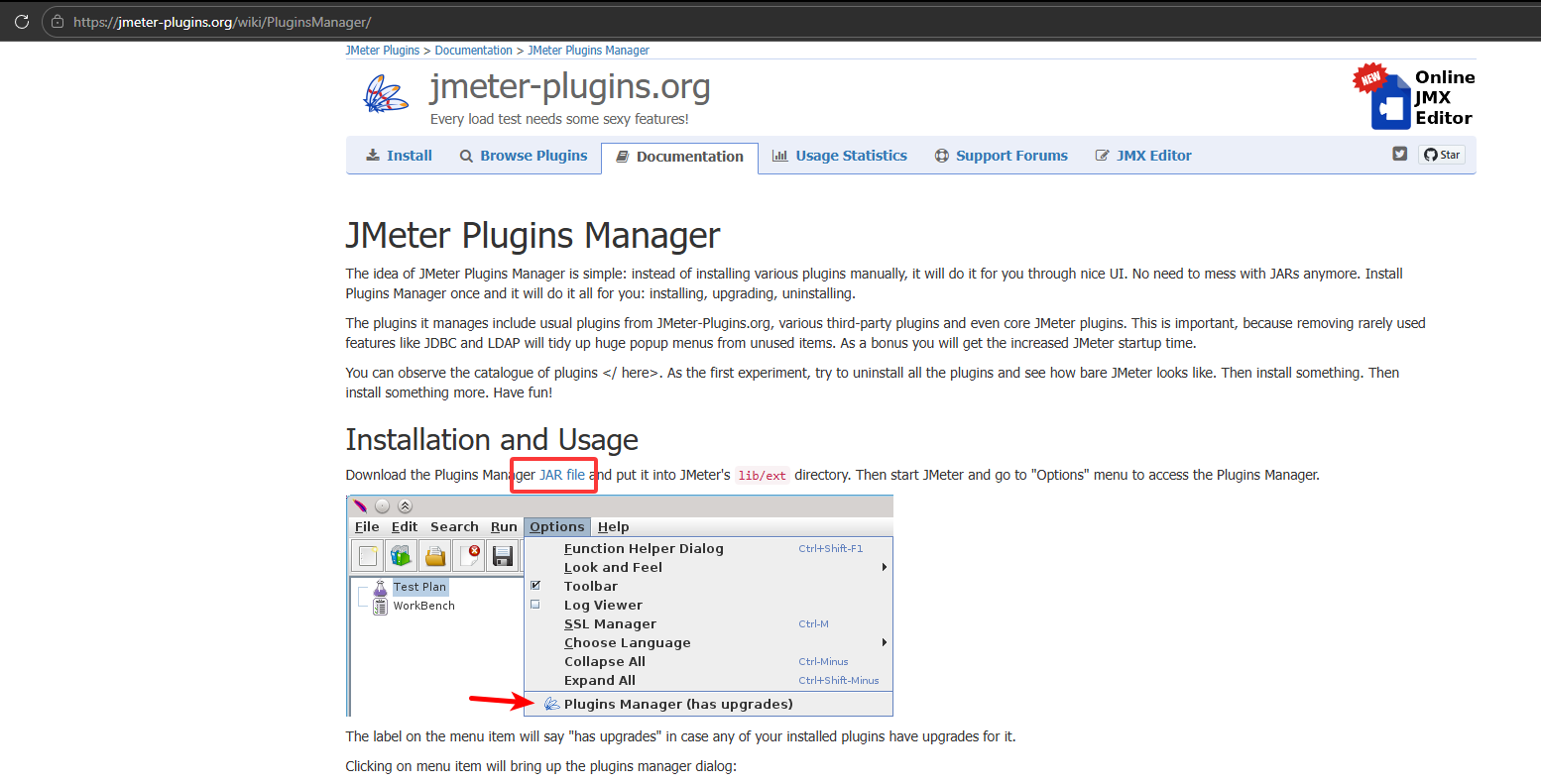This screenshot has width=1541, height=784.
Task: Select the Test Plan tree node
Action: click(x=420, y=587)
